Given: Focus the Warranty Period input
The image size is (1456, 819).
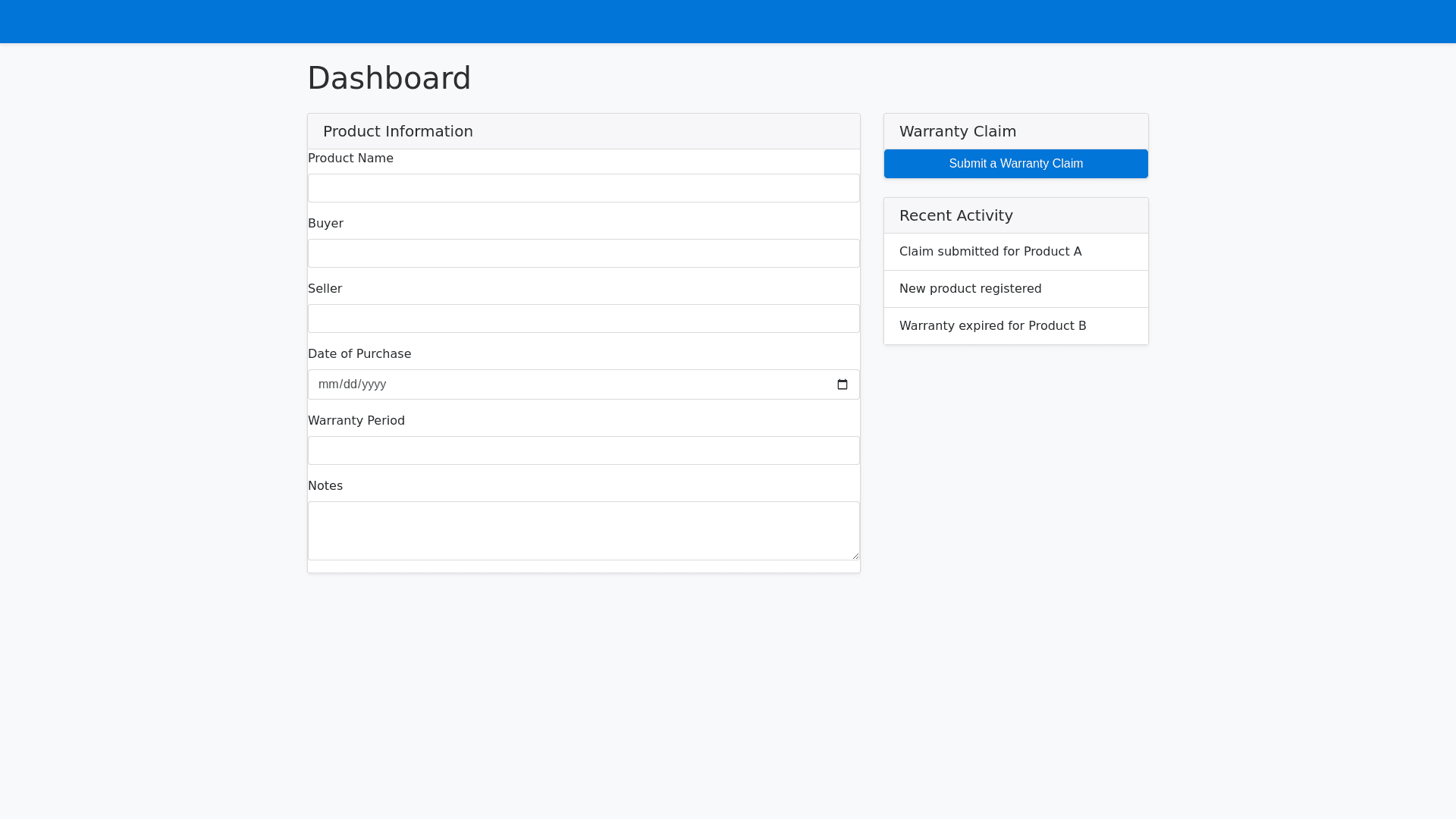Looking at the screenshot, I should coord(583,450).
